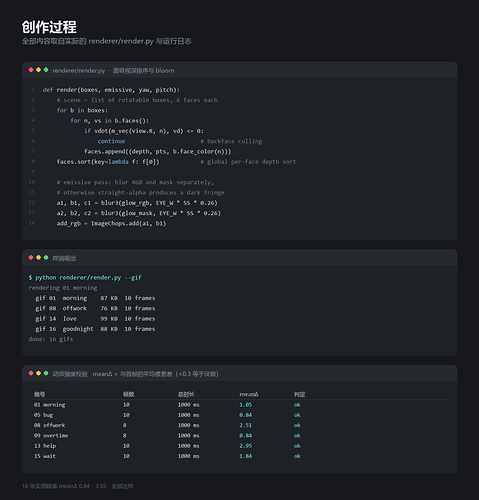479x500 pixels.
Task: Click red dot on render.py code panel
Action: (x=31, y=70)
